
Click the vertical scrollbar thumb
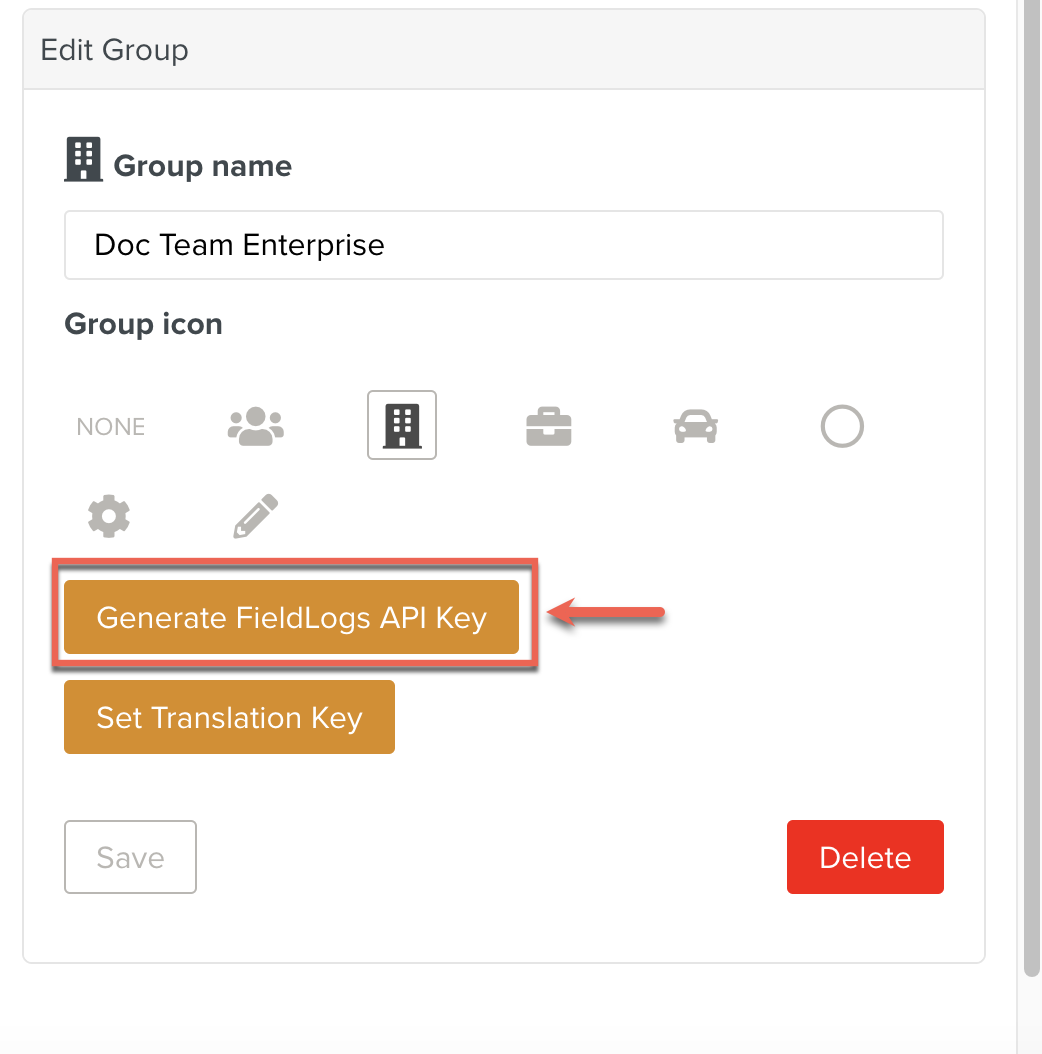(1032, 500)
